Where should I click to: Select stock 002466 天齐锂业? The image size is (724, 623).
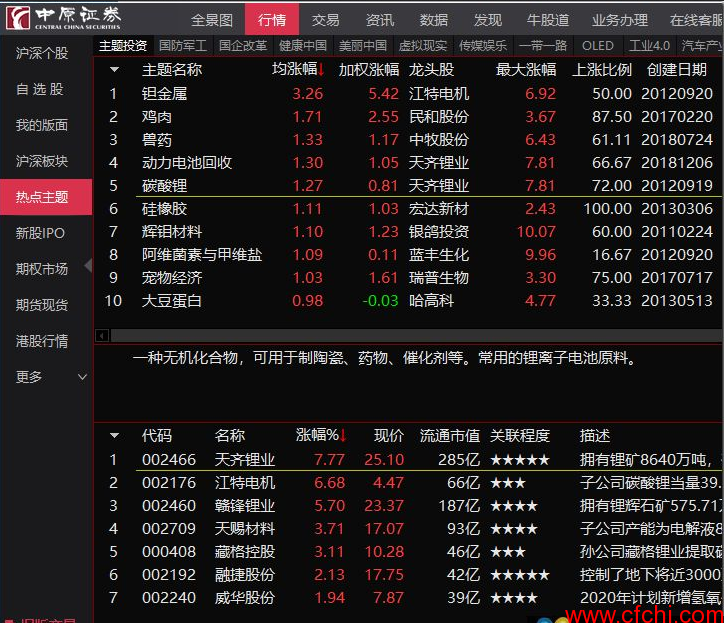[x=408, y=460]
